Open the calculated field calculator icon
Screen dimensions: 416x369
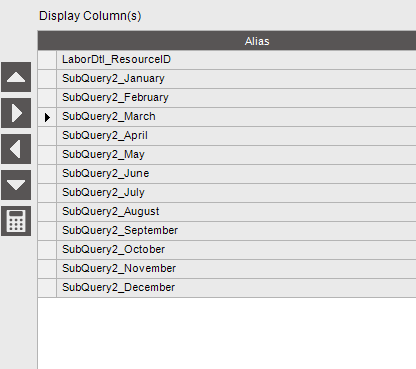click(x=16, y=221)
